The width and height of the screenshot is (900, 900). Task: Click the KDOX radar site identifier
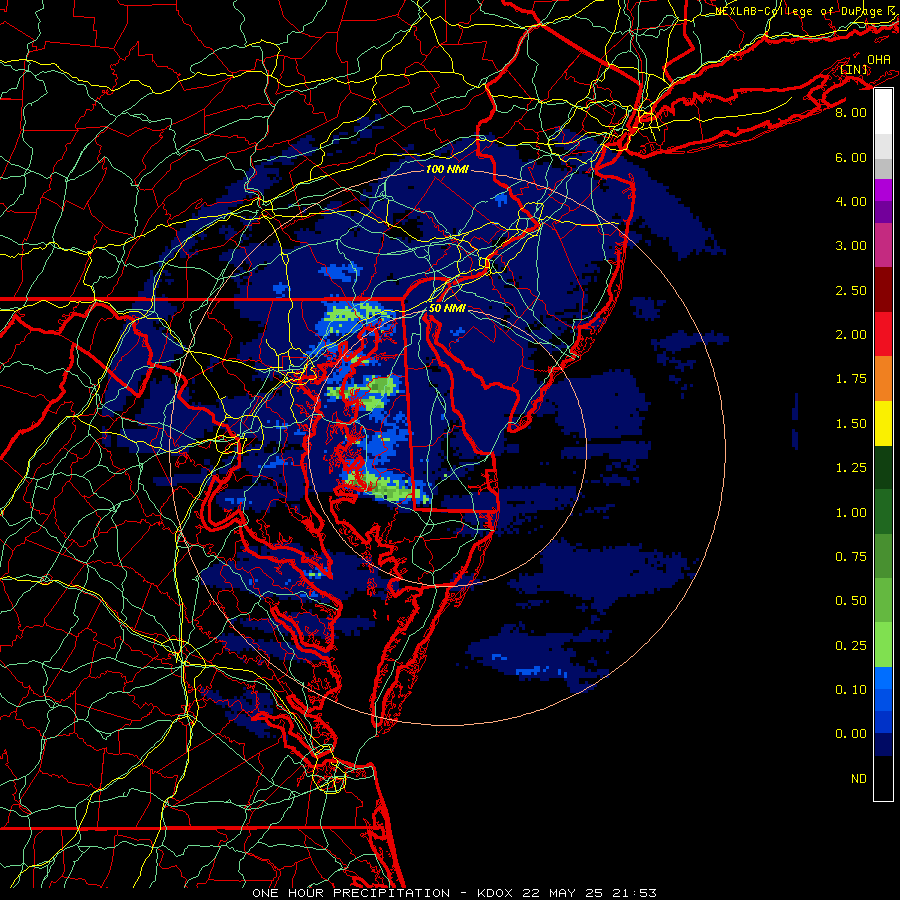coord(496,893)
